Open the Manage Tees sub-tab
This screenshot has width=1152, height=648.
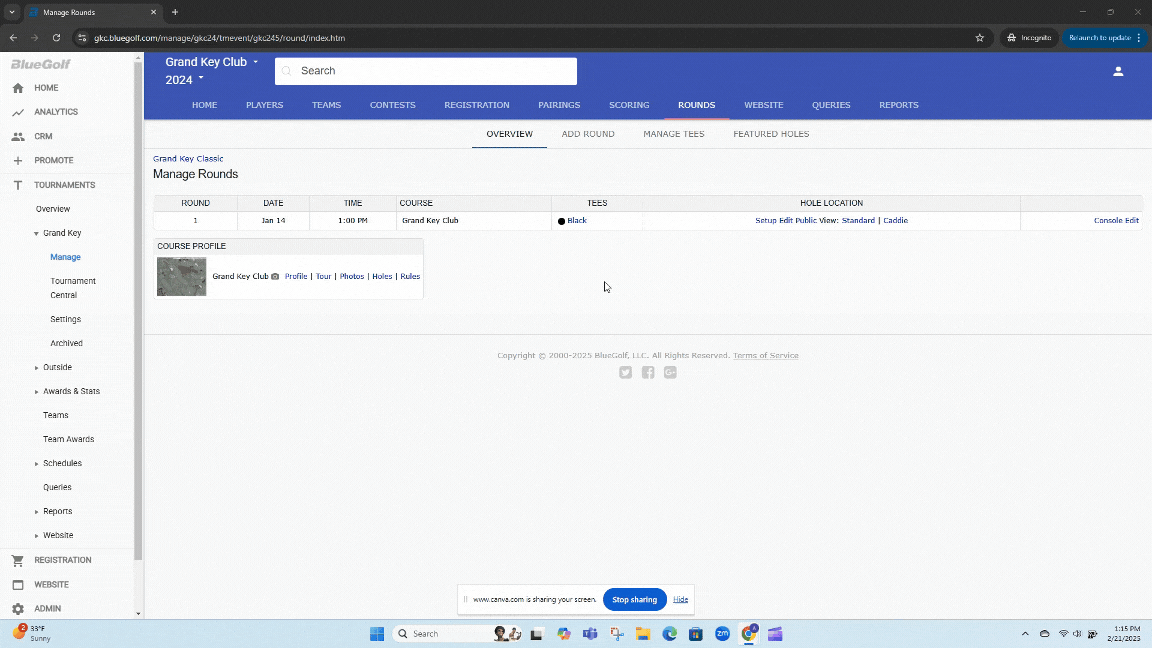point(674,134)
